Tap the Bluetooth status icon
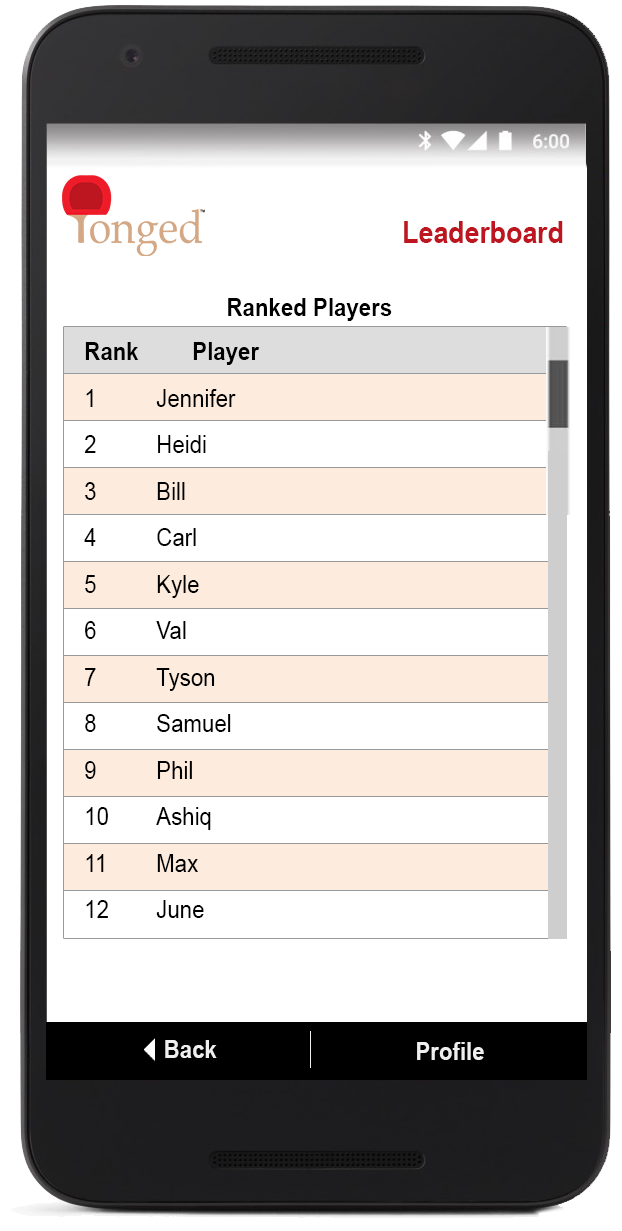The image size is (622, 1231). 425,141
